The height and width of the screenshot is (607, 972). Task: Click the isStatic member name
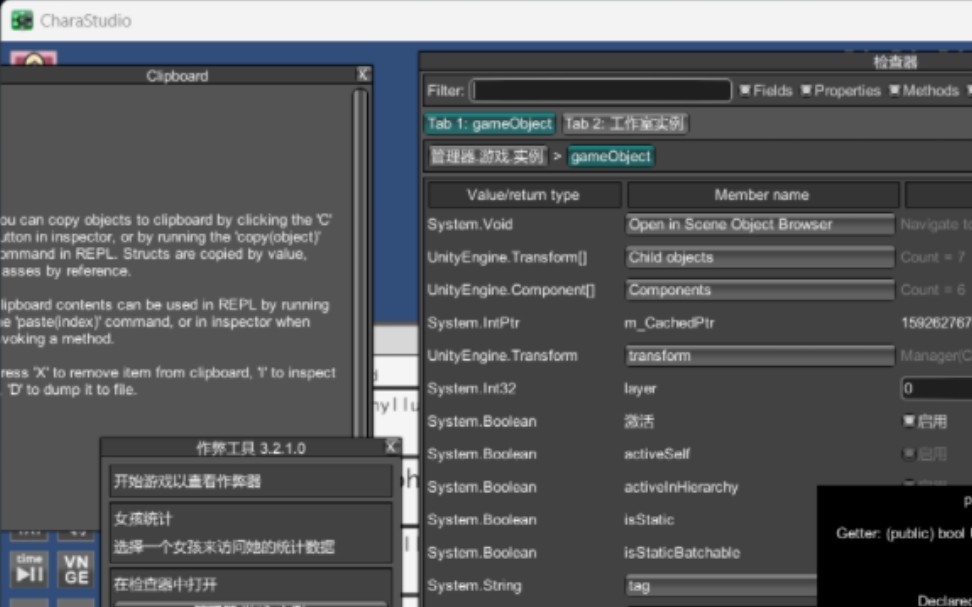[649, 520]
